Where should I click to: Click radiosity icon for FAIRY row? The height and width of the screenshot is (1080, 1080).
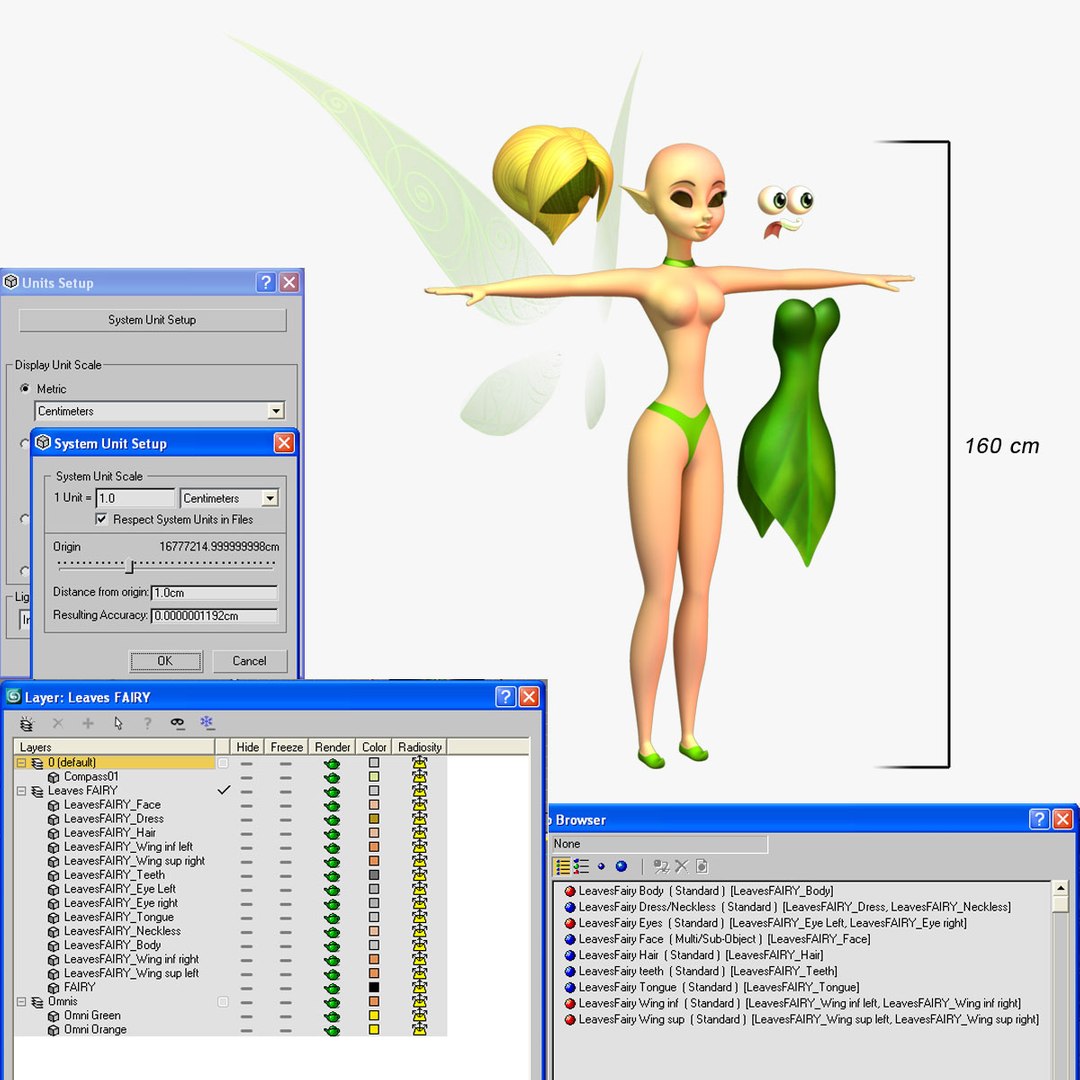(x=419, y=988)
